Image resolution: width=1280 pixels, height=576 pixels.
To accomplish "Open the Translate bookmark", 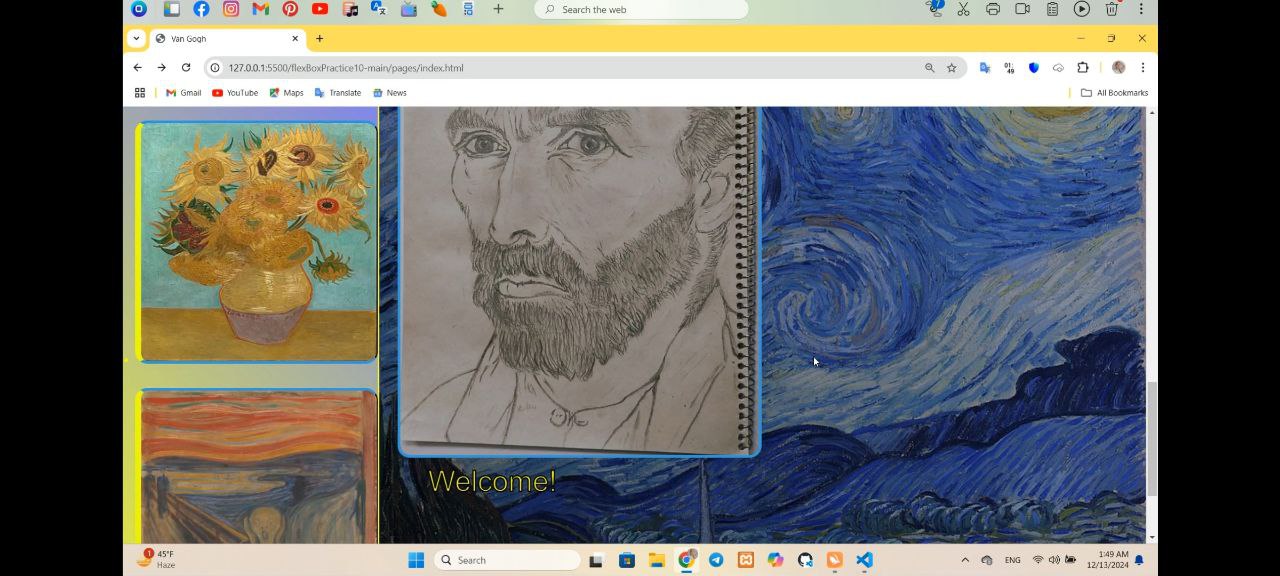I will (x=338, y=93).
